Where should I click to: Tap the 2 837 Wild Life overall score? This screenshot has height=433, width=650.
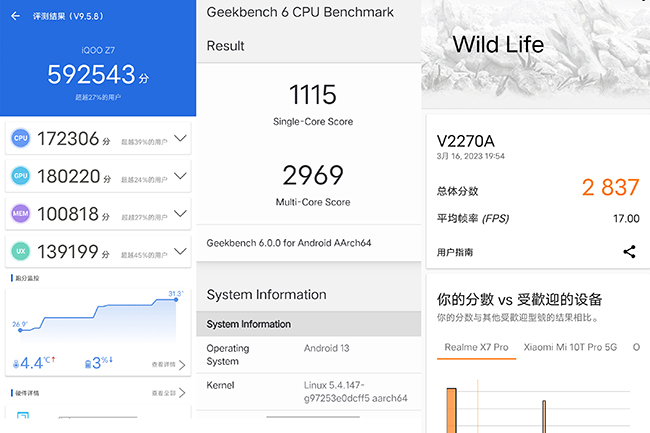coord(610,187)
